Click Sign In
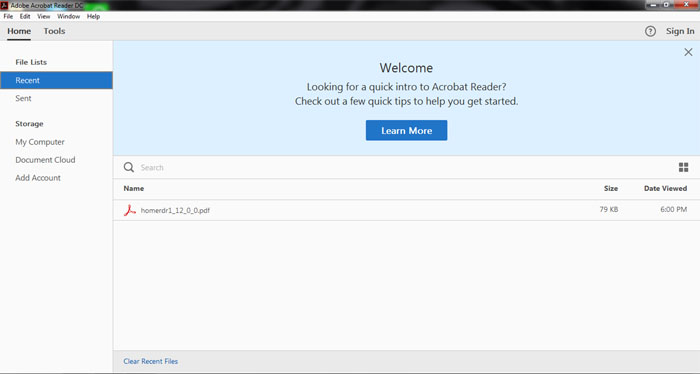This screenshot has height=374, width=700. pyautogui.click(x=680, y=31)
